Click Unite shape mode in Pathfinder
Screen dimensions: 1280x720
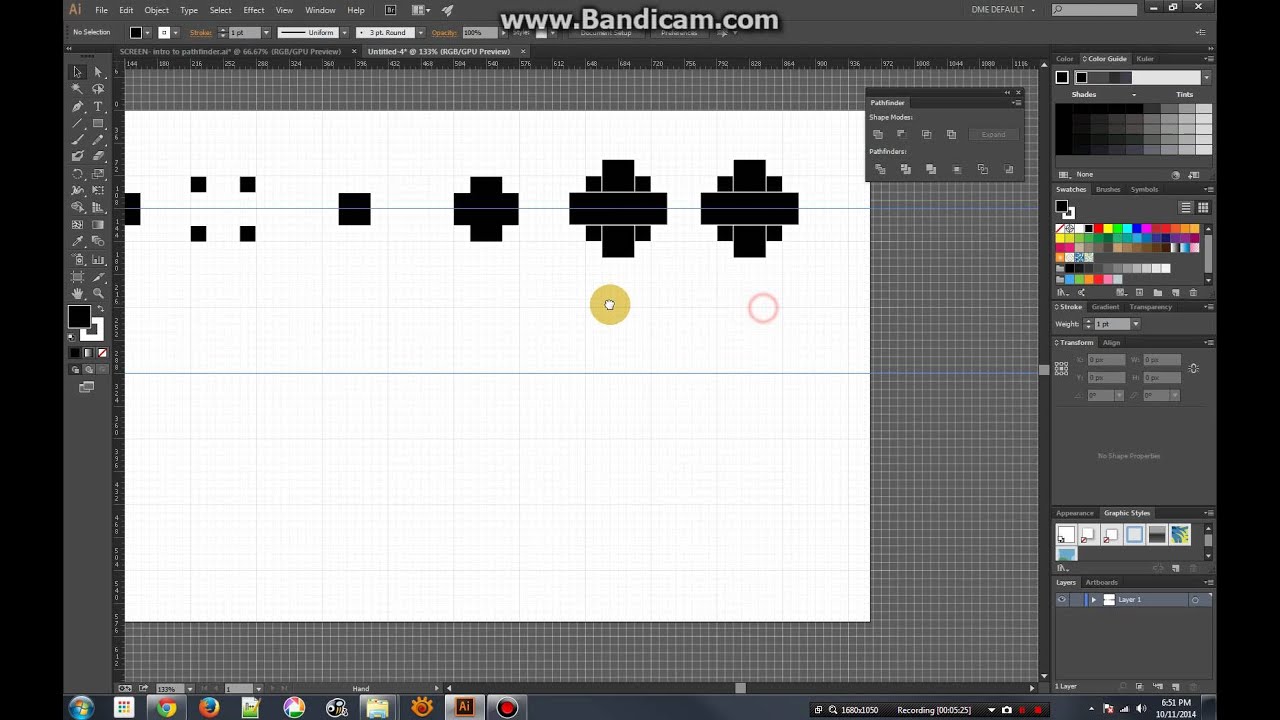(x=878, y=134)
